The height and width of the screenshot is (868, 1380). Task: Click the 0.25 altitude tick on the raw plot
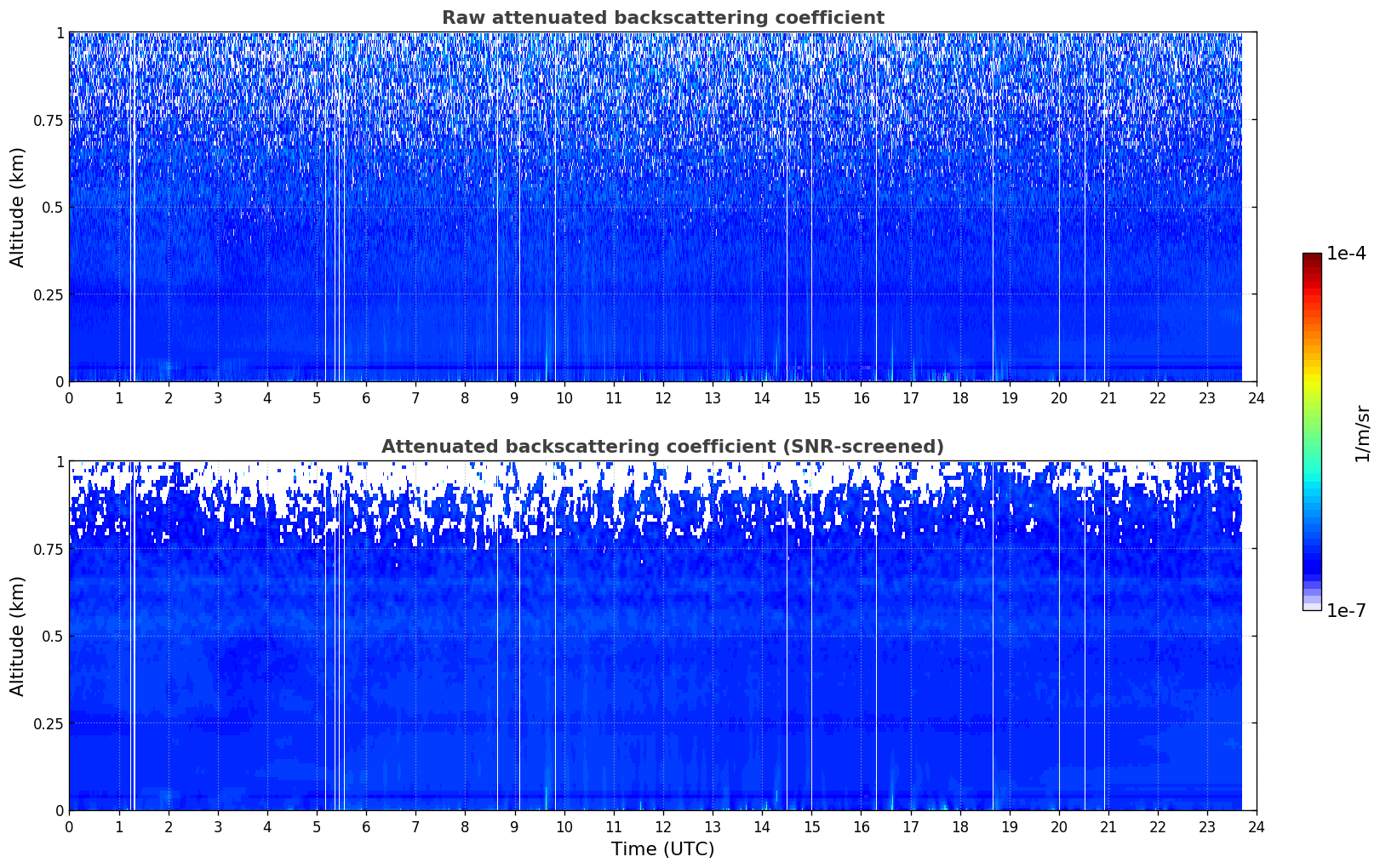(x=48, y=294)
